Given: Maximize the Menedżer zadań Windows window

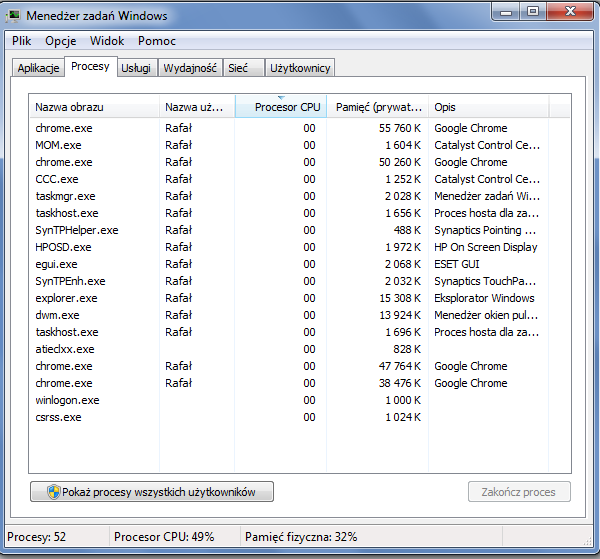Looking at the screenshot, I should (533, 12).
